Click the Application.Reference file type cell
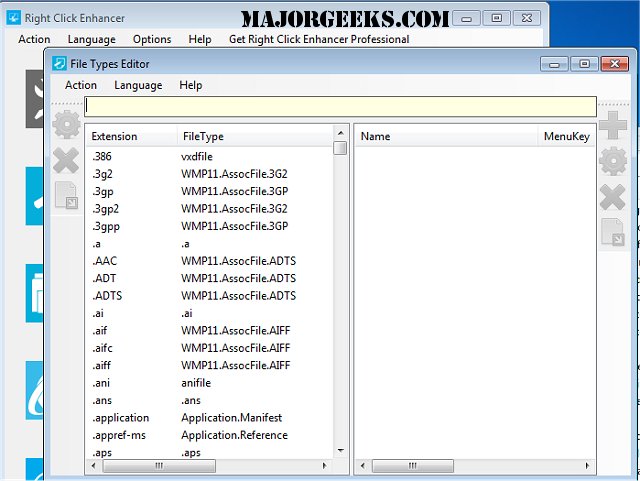Image resolution: width=640 pixels, height=481 pixels. tap(234, 435)
